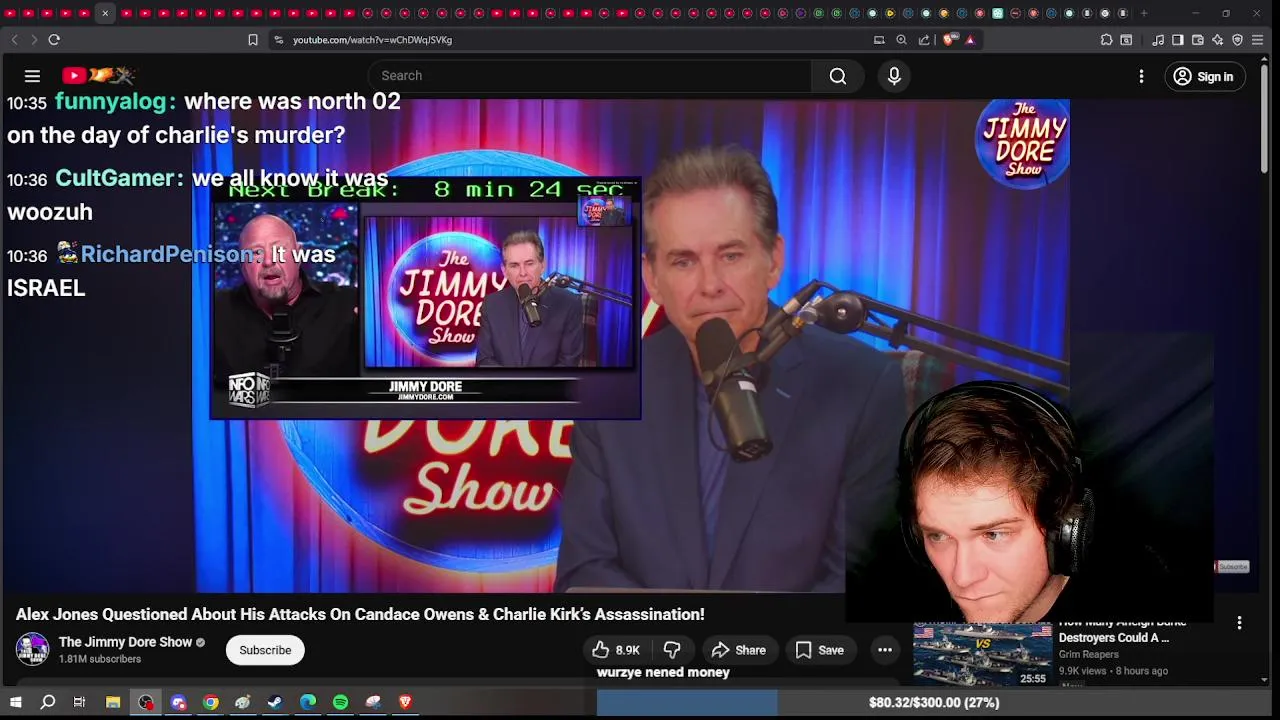The image size is (1280, 720).
Task: Open Google Chrome from taskbar
Action: click(211, 702)
